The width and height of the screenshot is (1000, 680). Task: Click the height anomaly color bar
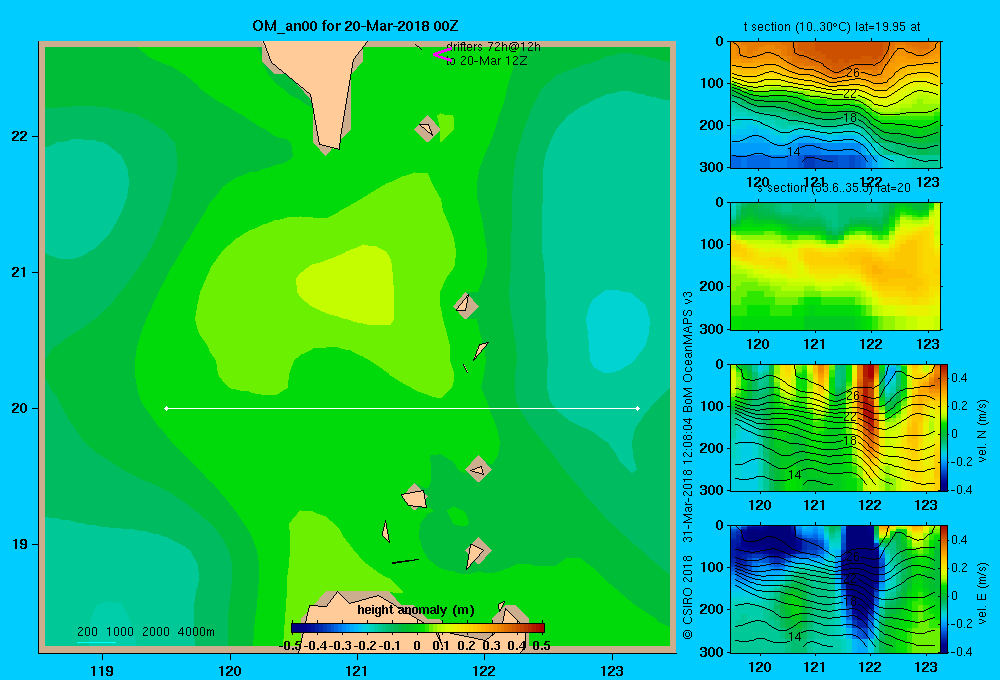418,628
